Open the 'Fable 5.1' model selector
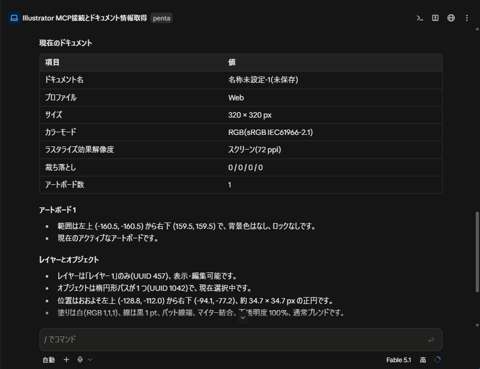480x369 pixels. pos(399,360)
